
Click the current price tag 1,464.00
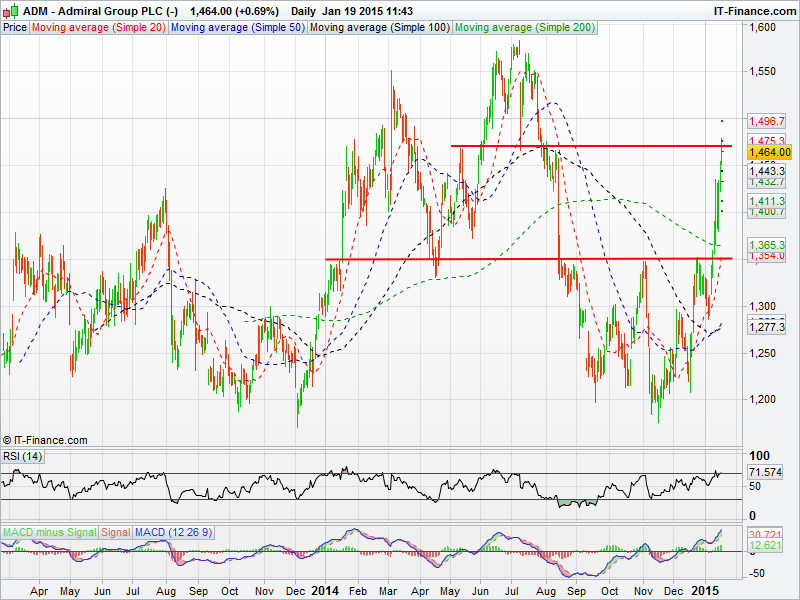click(x=770, y=152)
